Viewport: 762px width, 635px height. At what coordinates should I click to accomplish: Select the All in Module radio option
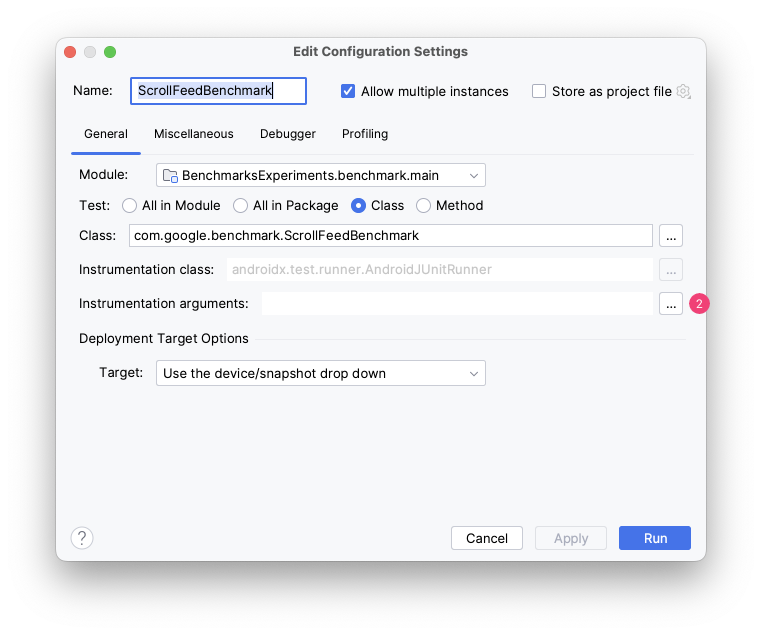point(129,206)
